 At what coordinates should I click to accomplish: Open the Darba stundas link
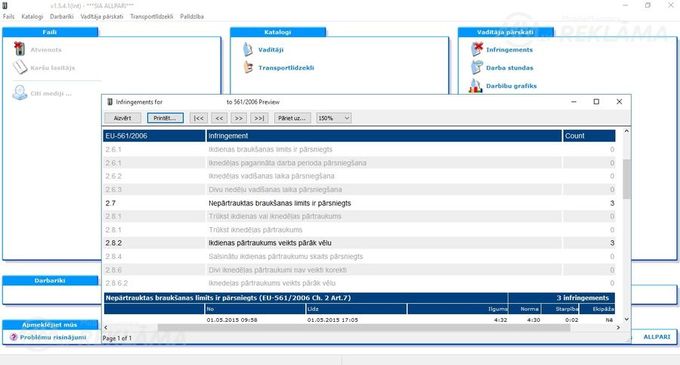[510, 68]
